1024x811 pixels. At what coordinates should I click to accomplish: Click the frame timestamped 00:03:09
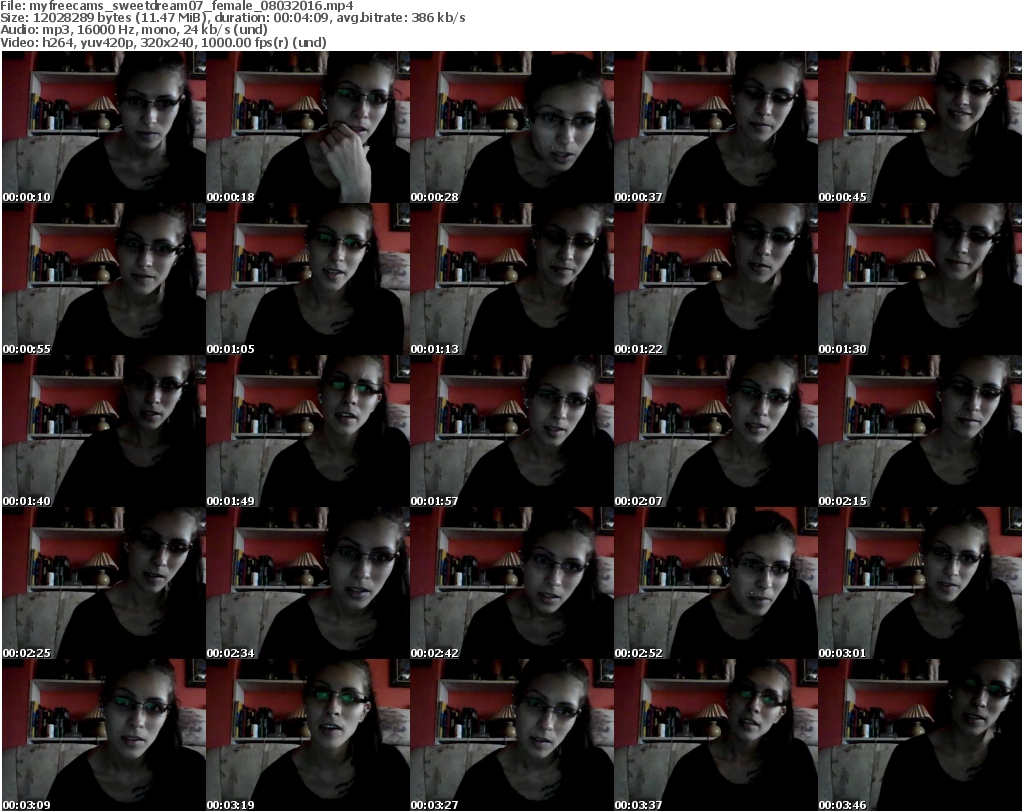point(104,735)
